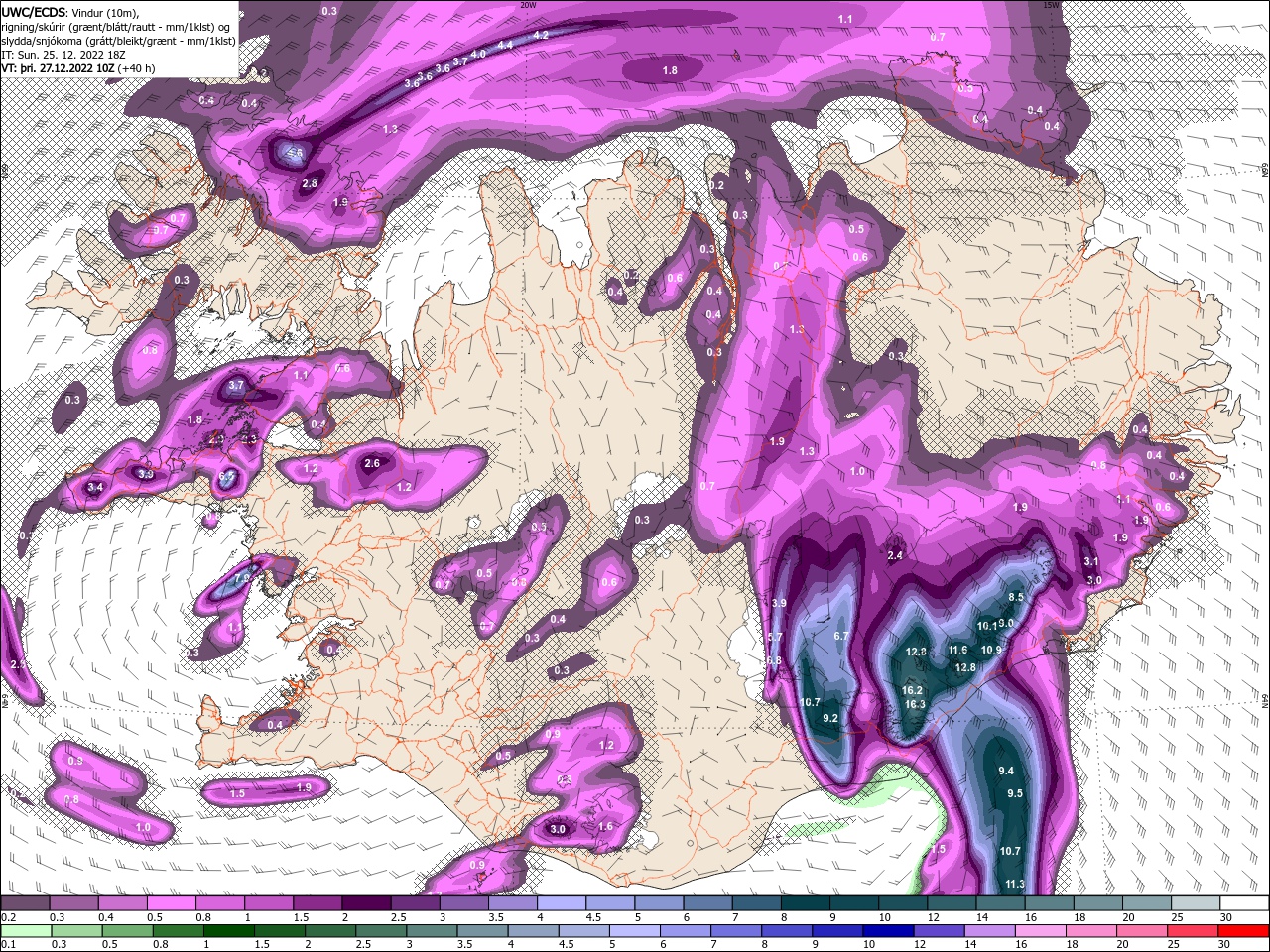The image size is (1270, 952).
Task: Click the 6.7 precipitation value
Action: [841, 636]
